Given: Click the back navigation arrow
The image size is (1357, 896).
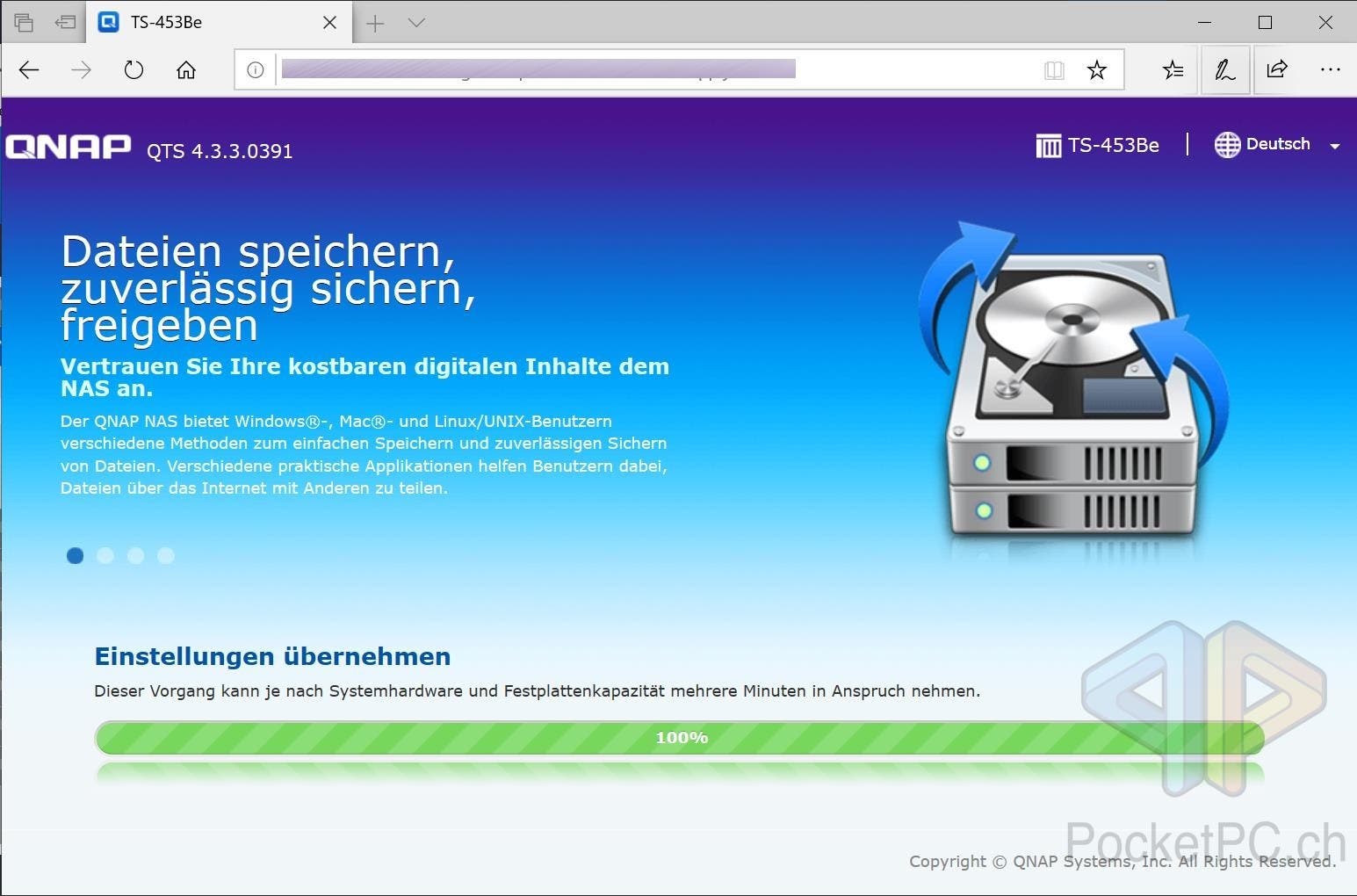Looking at the screenshot, I should 29,70.
